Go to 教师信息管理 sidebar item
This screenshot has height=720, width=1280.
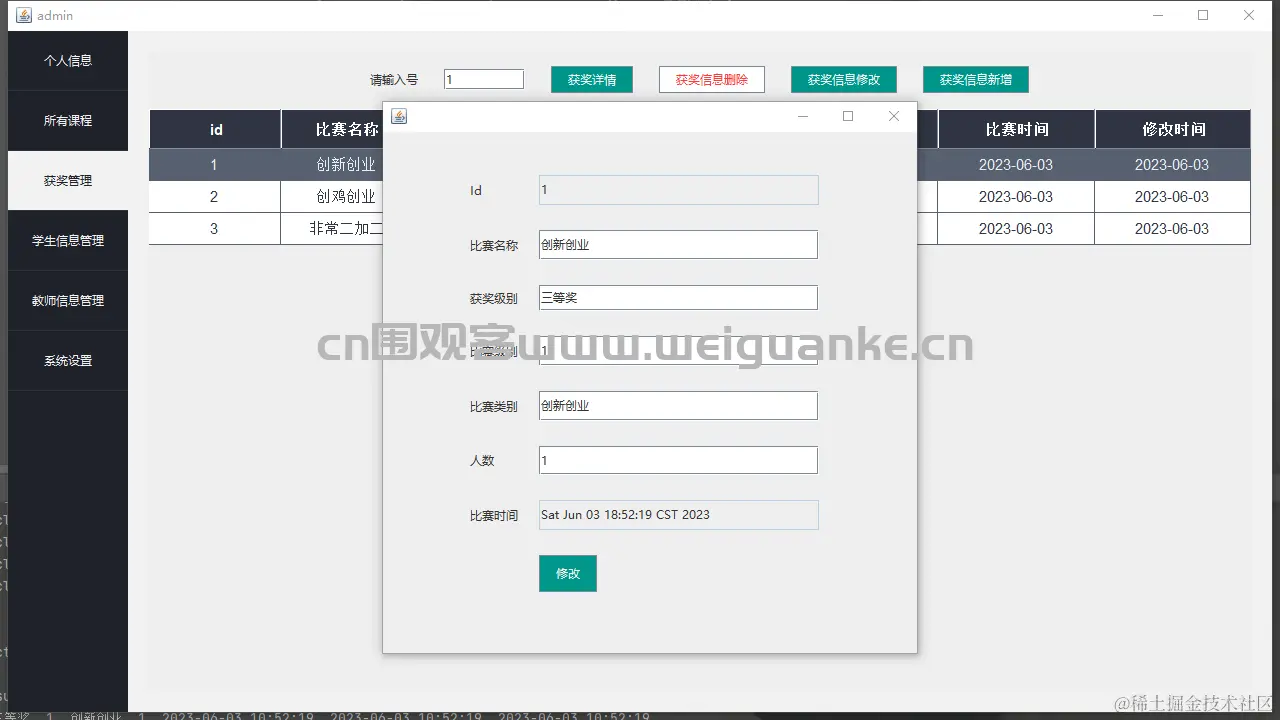click(68, 301)
